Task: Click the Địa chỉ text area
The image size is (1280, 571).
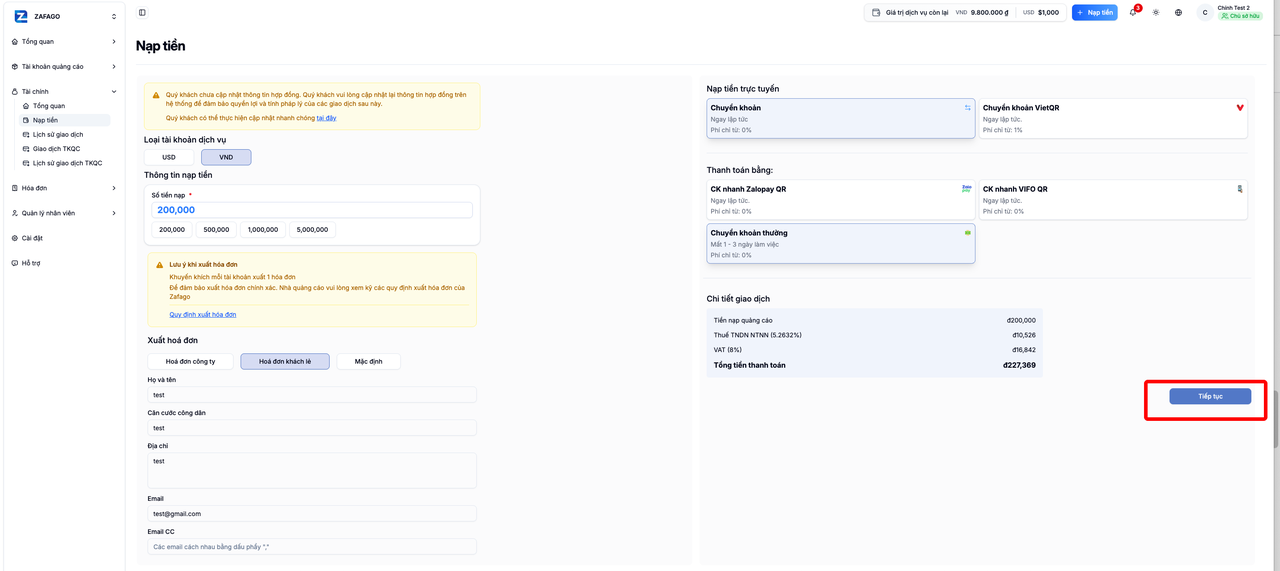Action: click(312, 471)
